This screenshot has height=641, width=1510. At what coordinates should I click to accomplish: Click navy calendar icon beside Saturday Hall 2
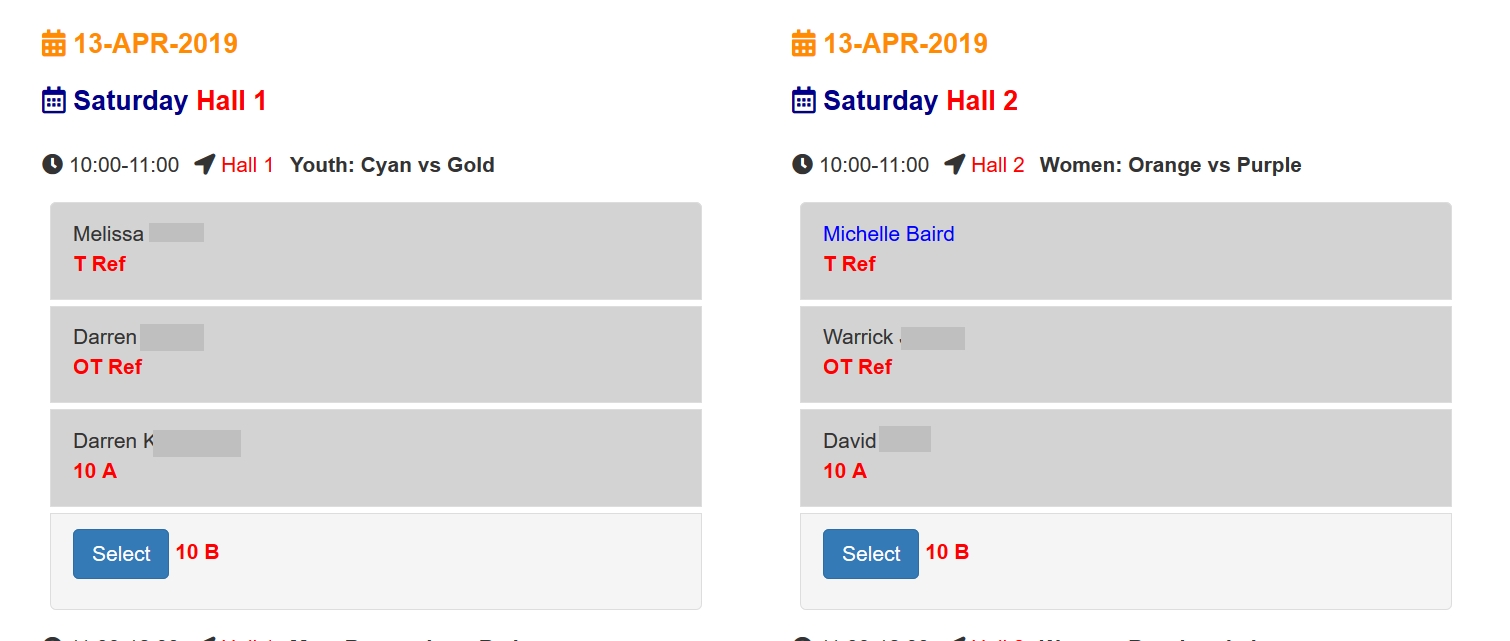(x=803, y=101)
